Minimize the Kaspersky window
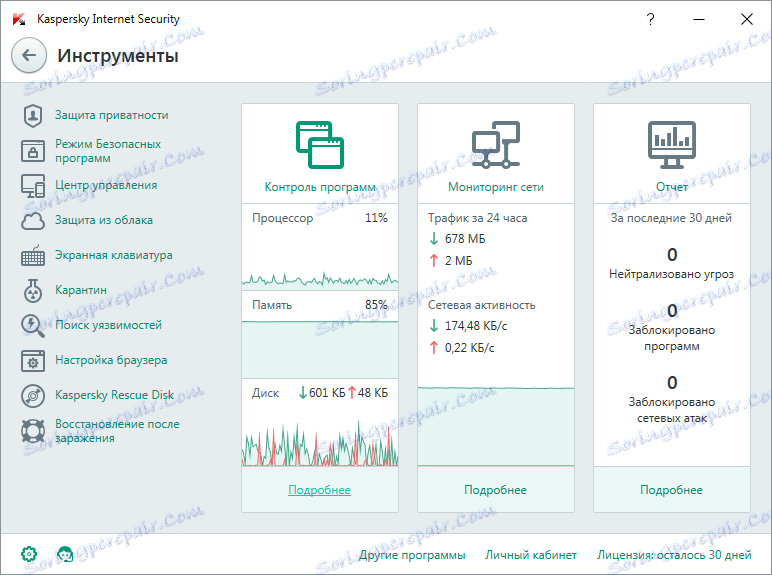The height and width of the screenshot is (575, 772). 699,19
